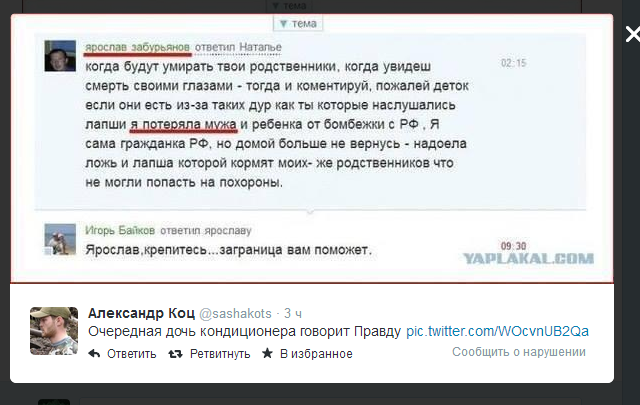This screenshot has height=405, width=640.
Task: Click the 3 ч tweet timestamp
Action: coord(293,314)
